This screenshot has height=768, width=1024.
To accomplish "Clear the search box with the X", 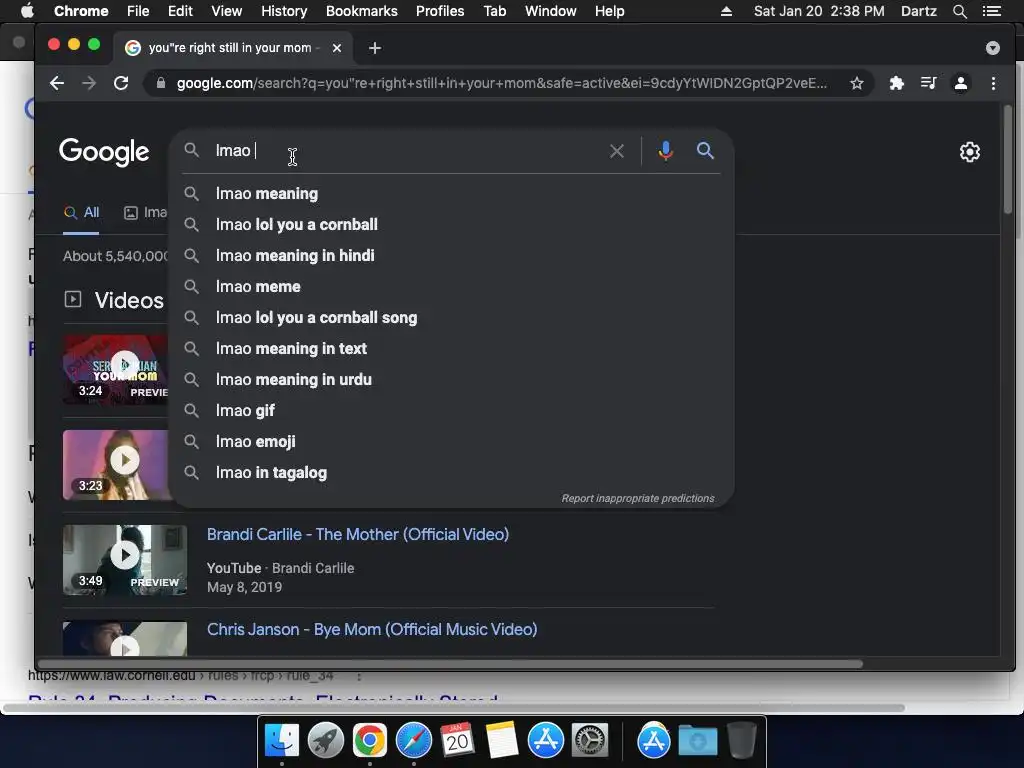I will tap(616, 151).
